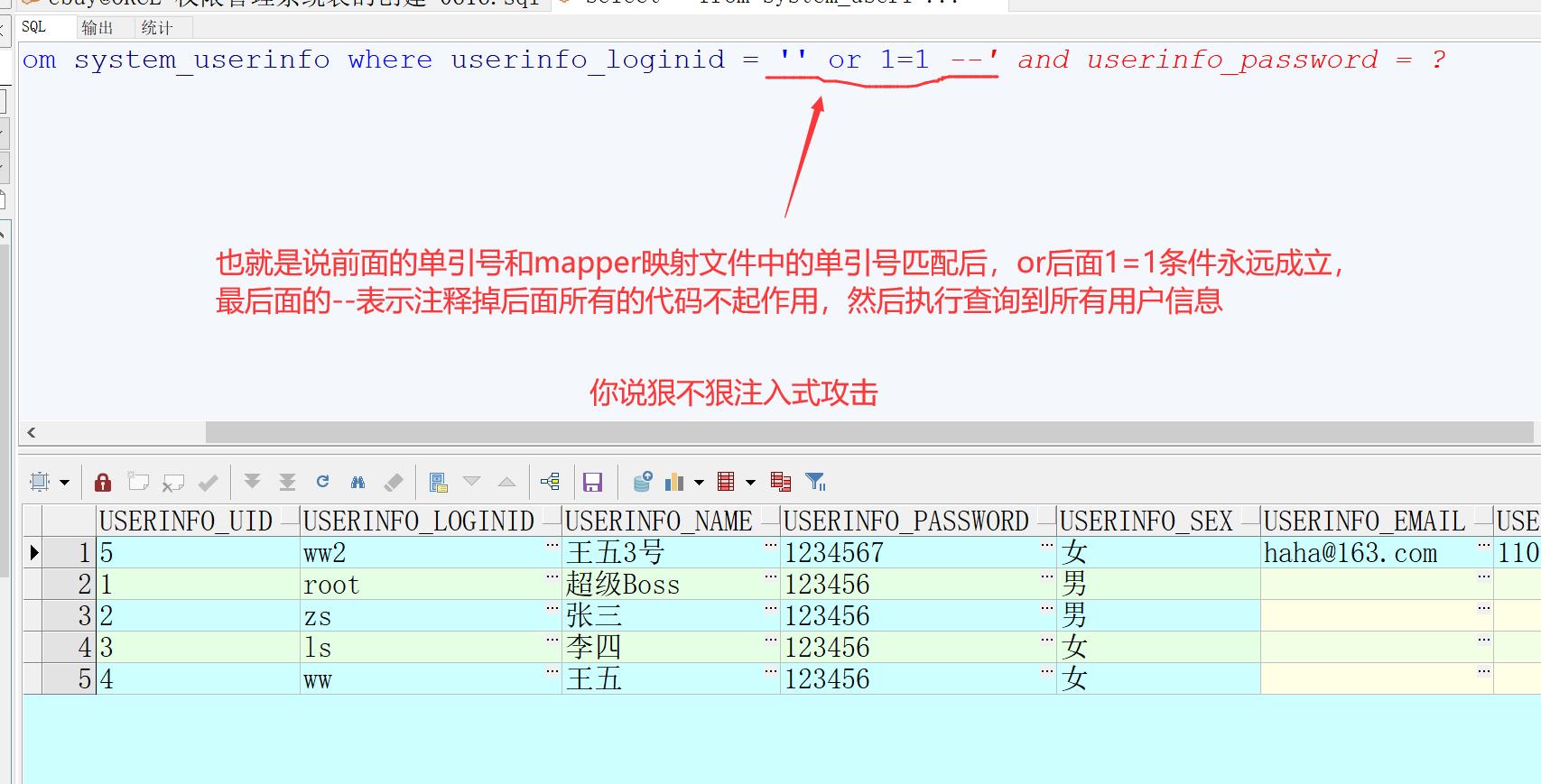
Task: Open ellipsis editor for loginid root
Action: 552,577
